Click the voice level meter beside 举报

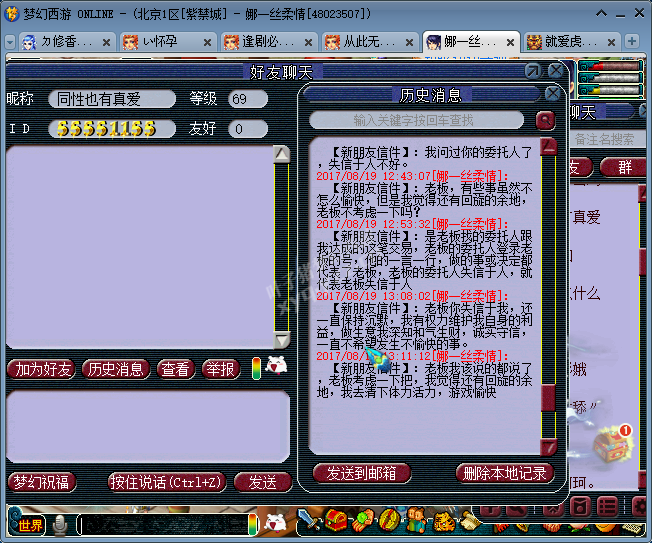coord(257,368)
